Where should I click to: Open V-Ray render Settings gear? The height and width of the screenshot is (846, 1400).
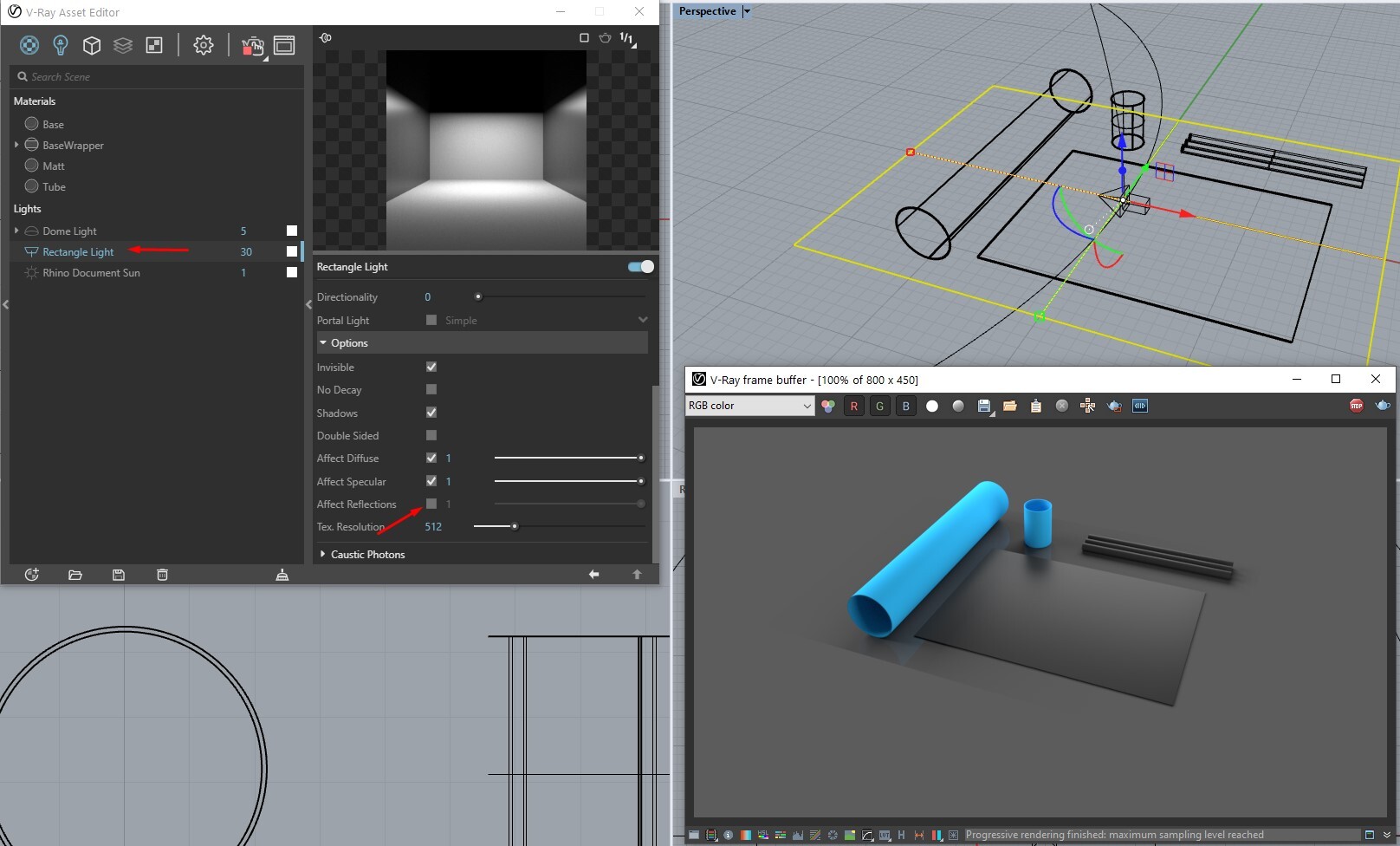click(x=204, y=45)
